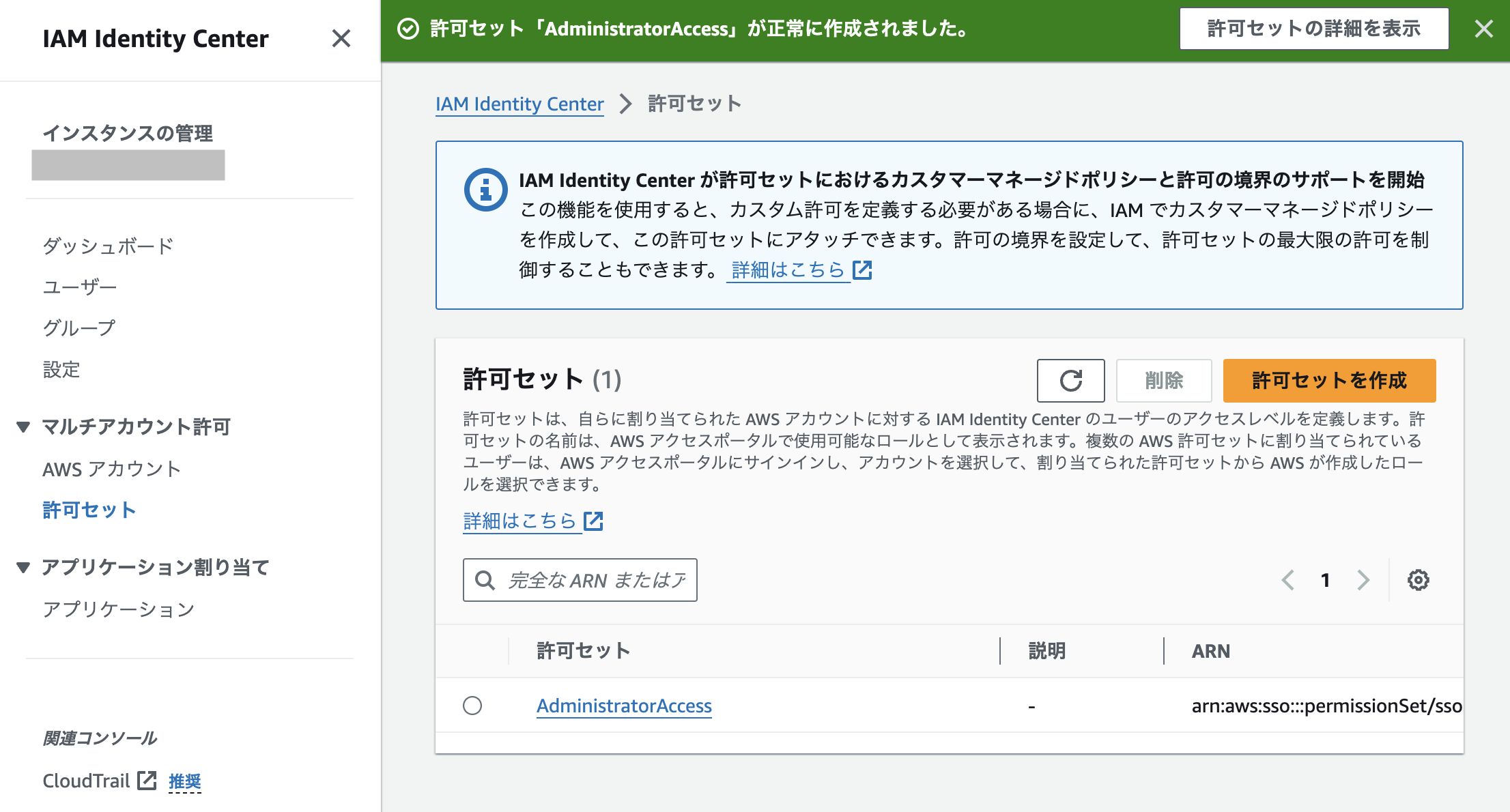Click the refresh permission sets icon button
1510x812 pixels.
click(x=1070, y=380)
